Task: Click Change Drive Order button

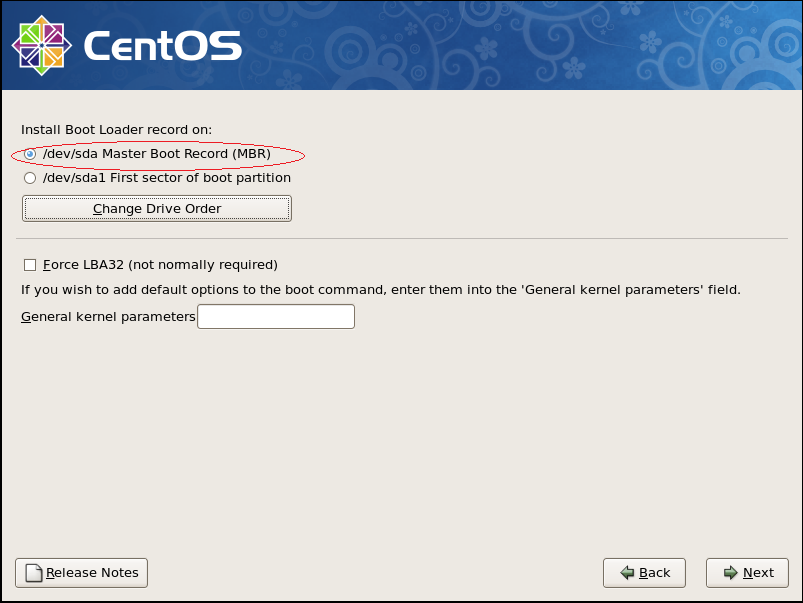Action: [x=157, y=209]
